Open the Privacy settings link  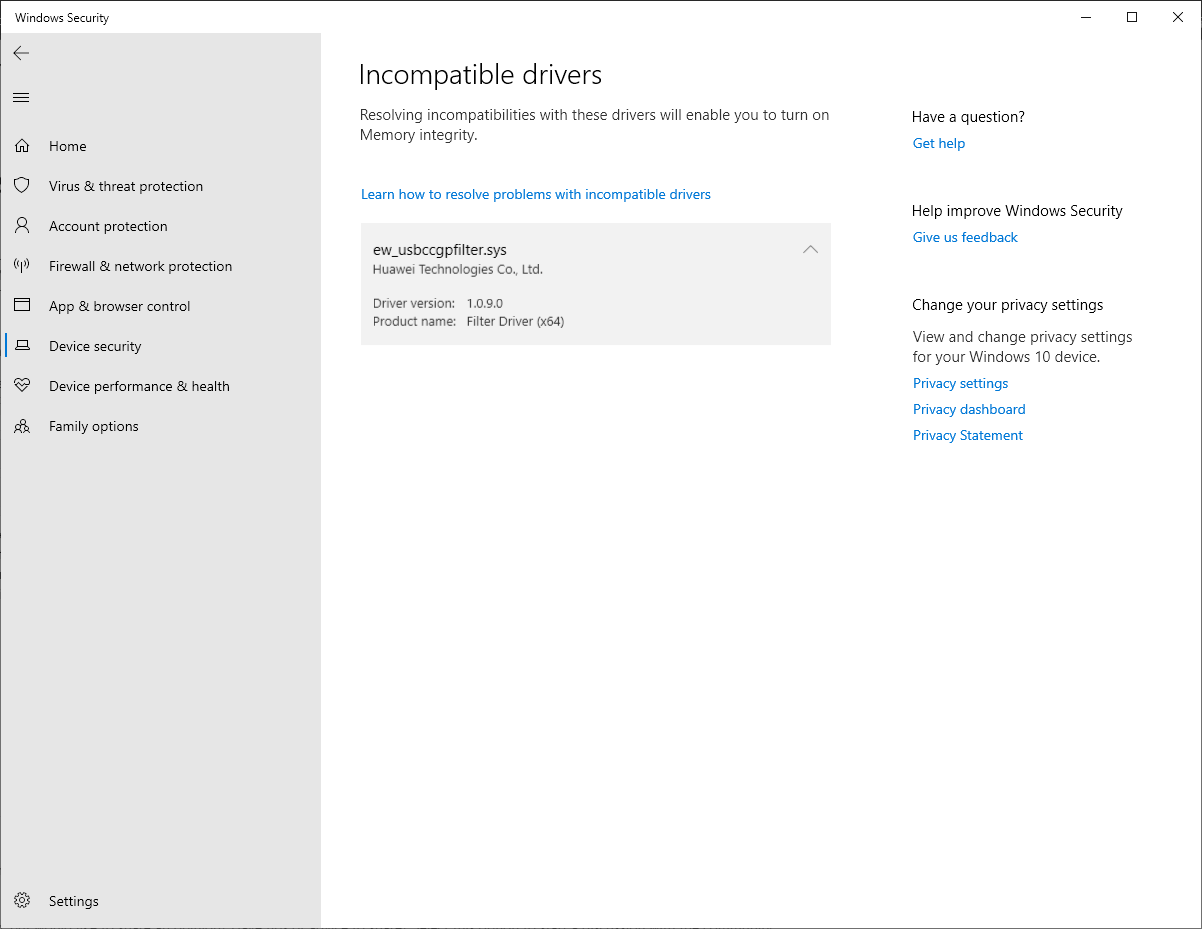coord(960,383)
